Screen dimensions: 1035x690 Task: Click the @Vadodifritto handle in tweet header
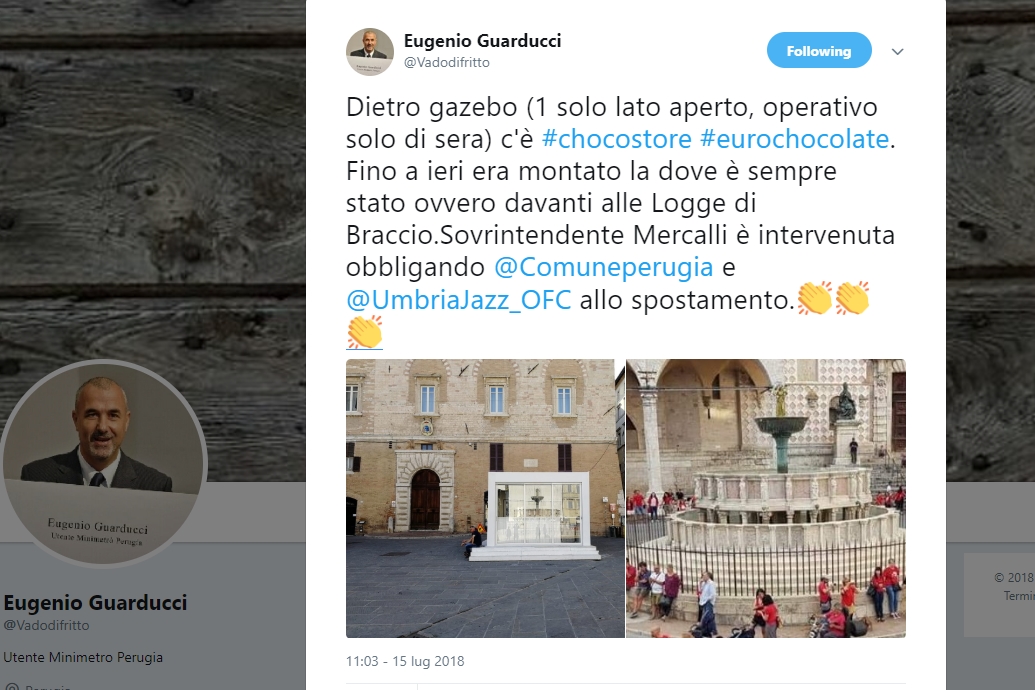point(447,62)
